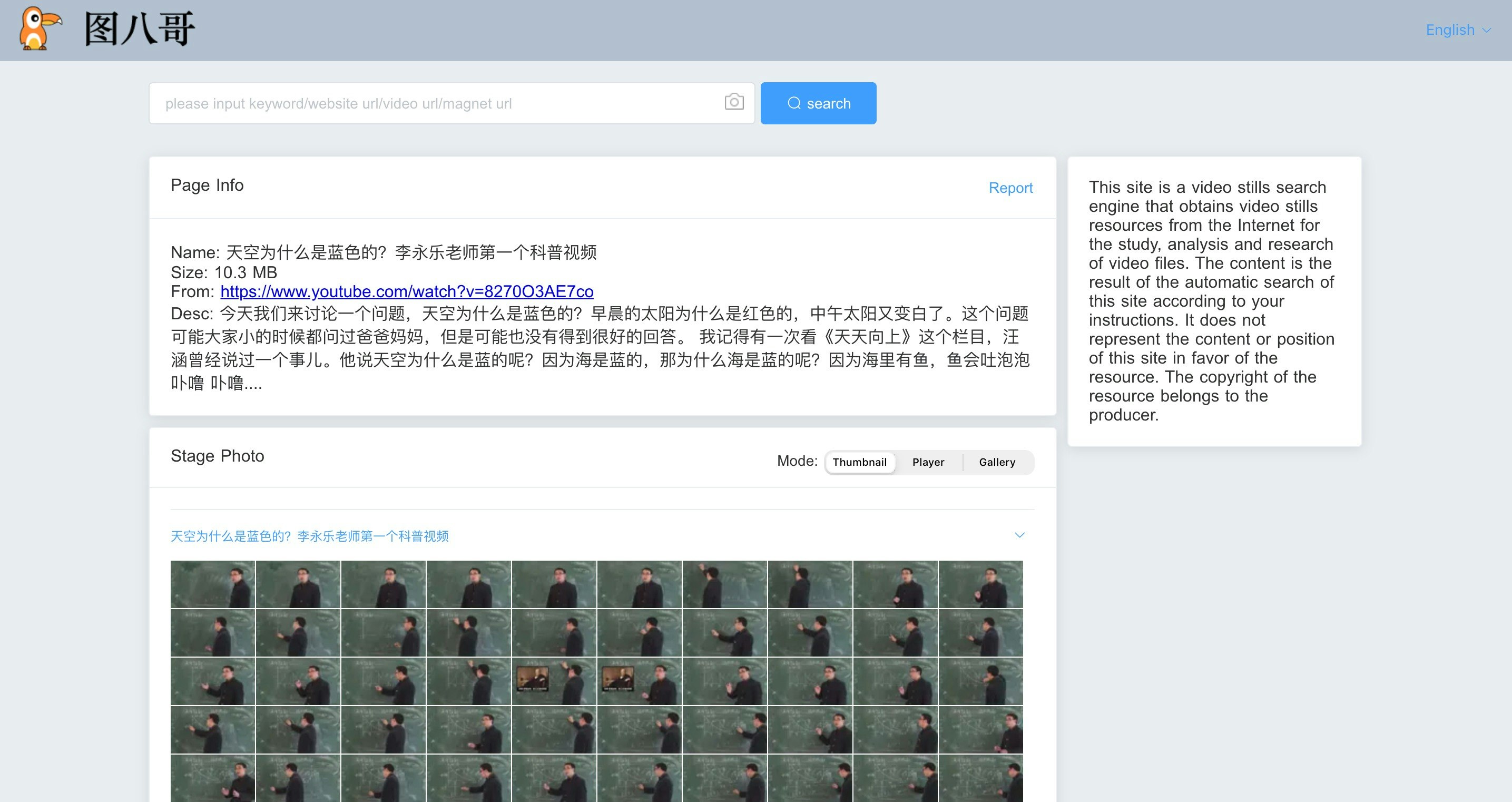Click the Stage Photo section heading

coord(217,456)
